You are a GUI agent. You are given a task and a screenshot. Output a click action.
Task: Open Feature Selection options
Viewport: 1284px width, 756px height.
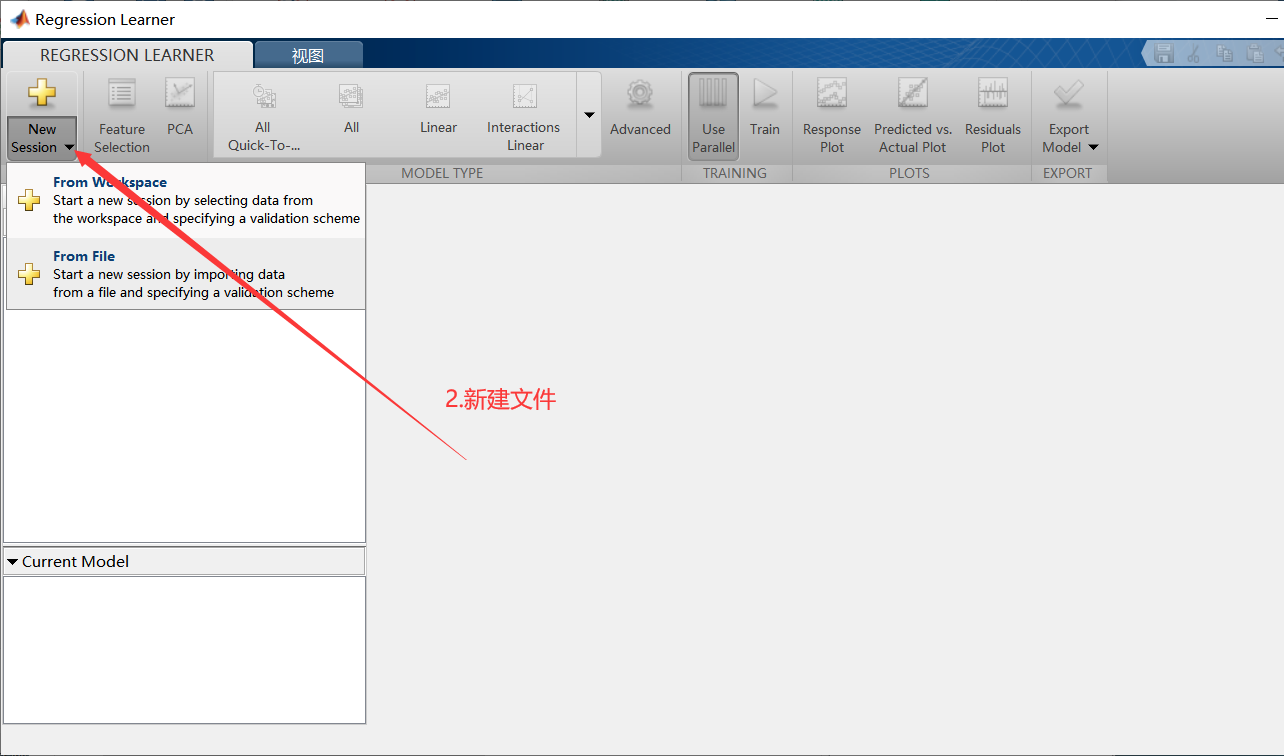click(122, 116)
